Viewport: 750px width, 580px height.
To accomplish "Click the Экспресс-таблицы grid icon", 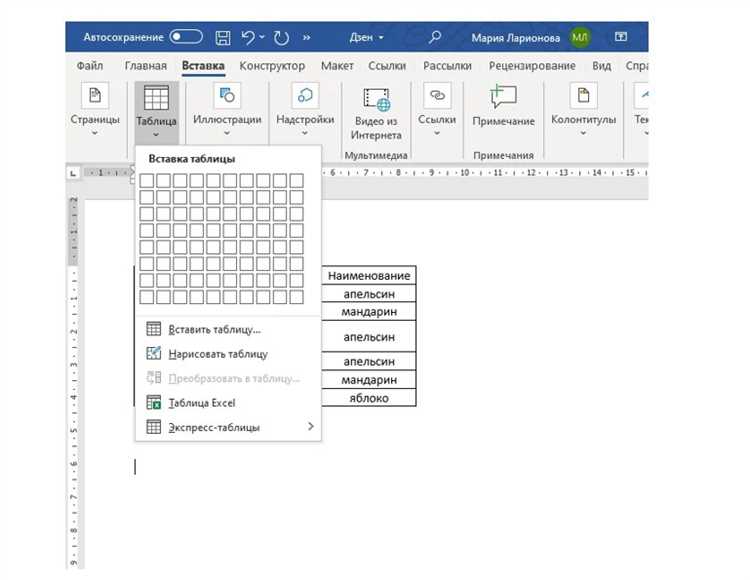I will 154,427.
